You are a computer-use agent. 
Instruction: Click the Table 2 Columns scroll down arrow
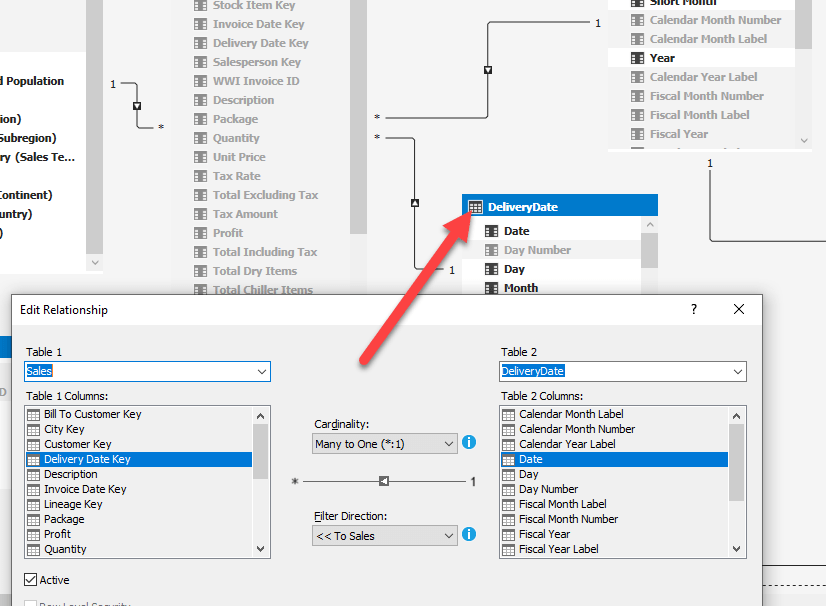[x=736, y=549]
